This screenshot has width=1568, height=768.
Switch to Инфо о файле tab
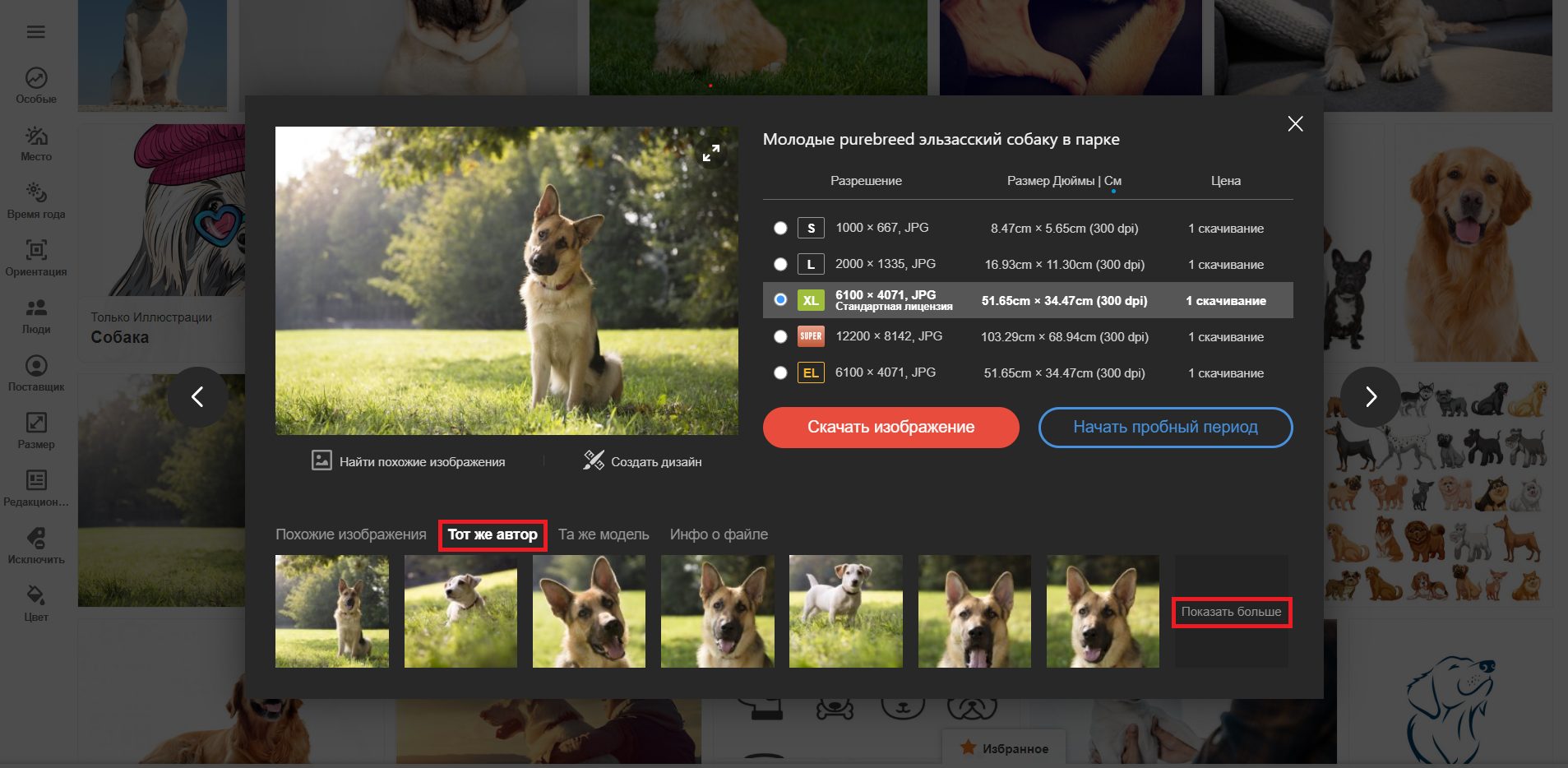(719, 534)
